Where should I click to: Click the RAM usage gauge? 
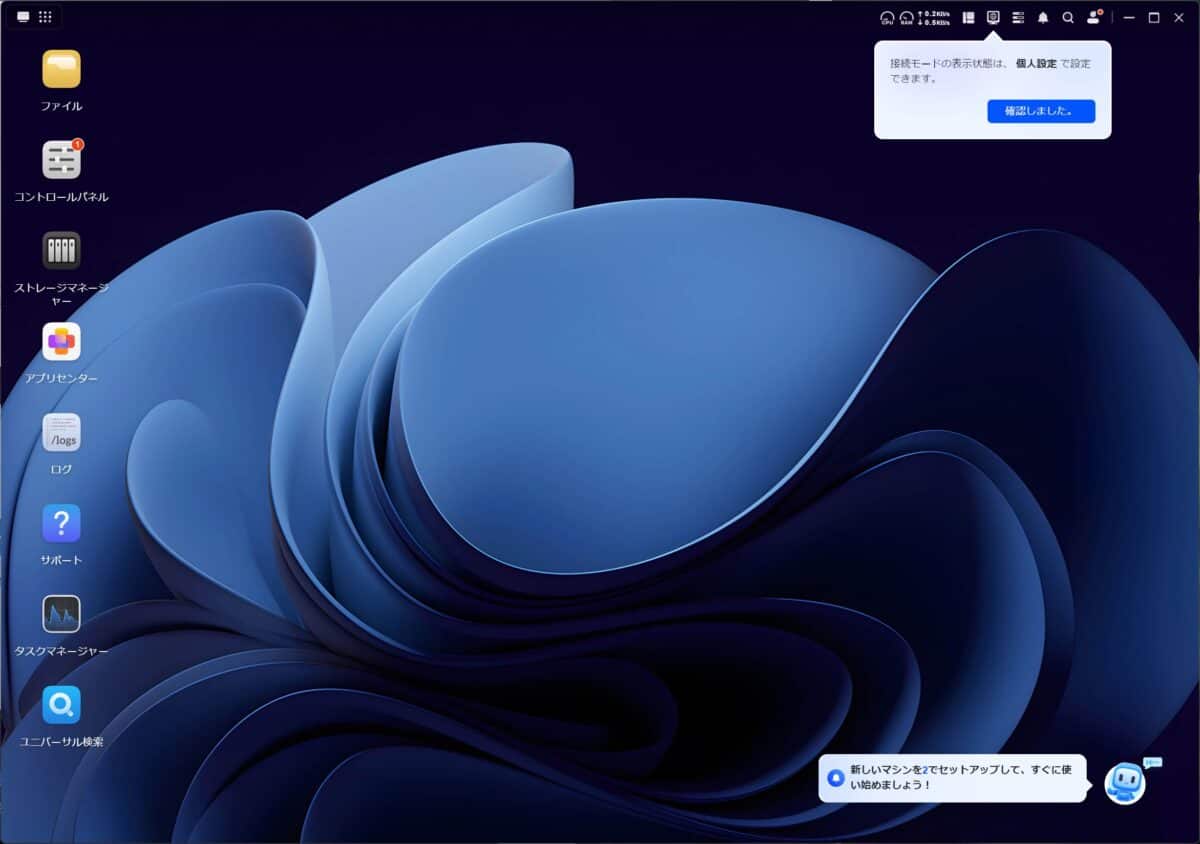[906, 17]
